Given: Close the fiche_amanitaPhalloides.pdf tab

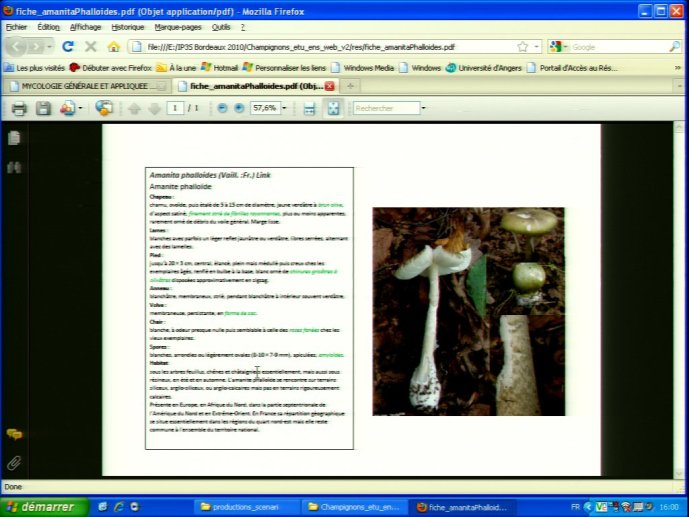Looking at the screenshot, I should [x=330, y=86].
